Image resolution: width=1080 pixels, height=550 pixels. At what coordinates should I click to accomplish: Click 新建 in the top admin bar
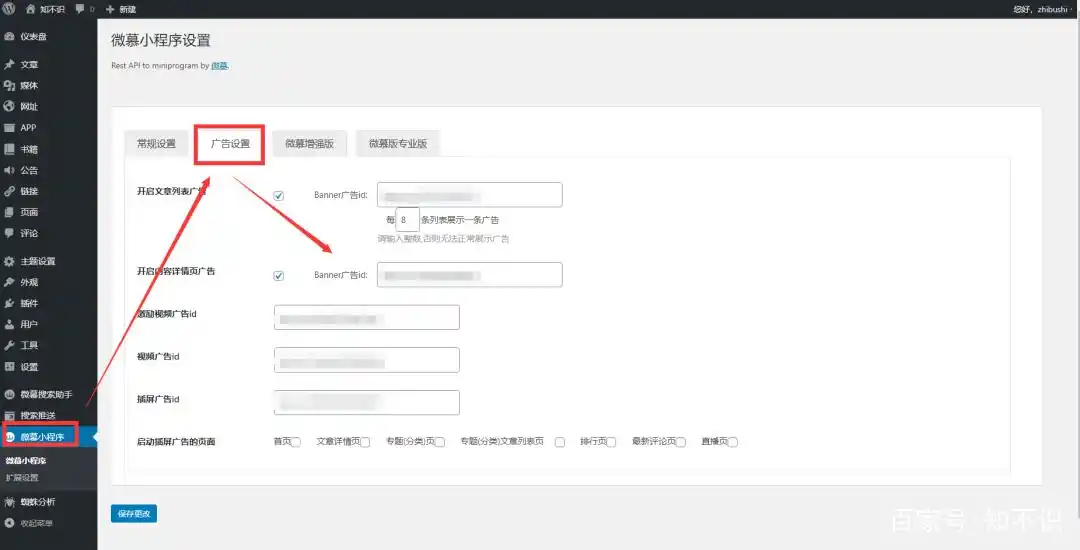(120, 8)
